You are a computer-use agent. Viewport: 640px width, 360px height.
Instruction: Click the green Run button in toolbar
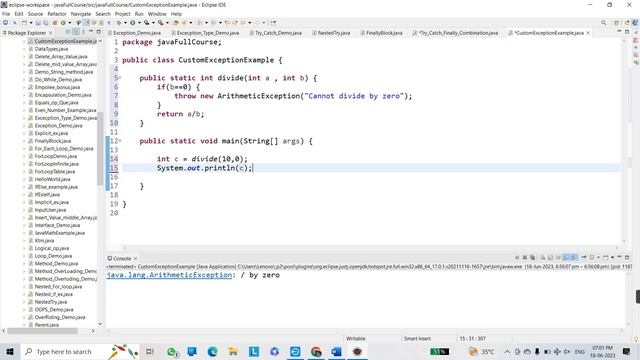click(133, 23)
